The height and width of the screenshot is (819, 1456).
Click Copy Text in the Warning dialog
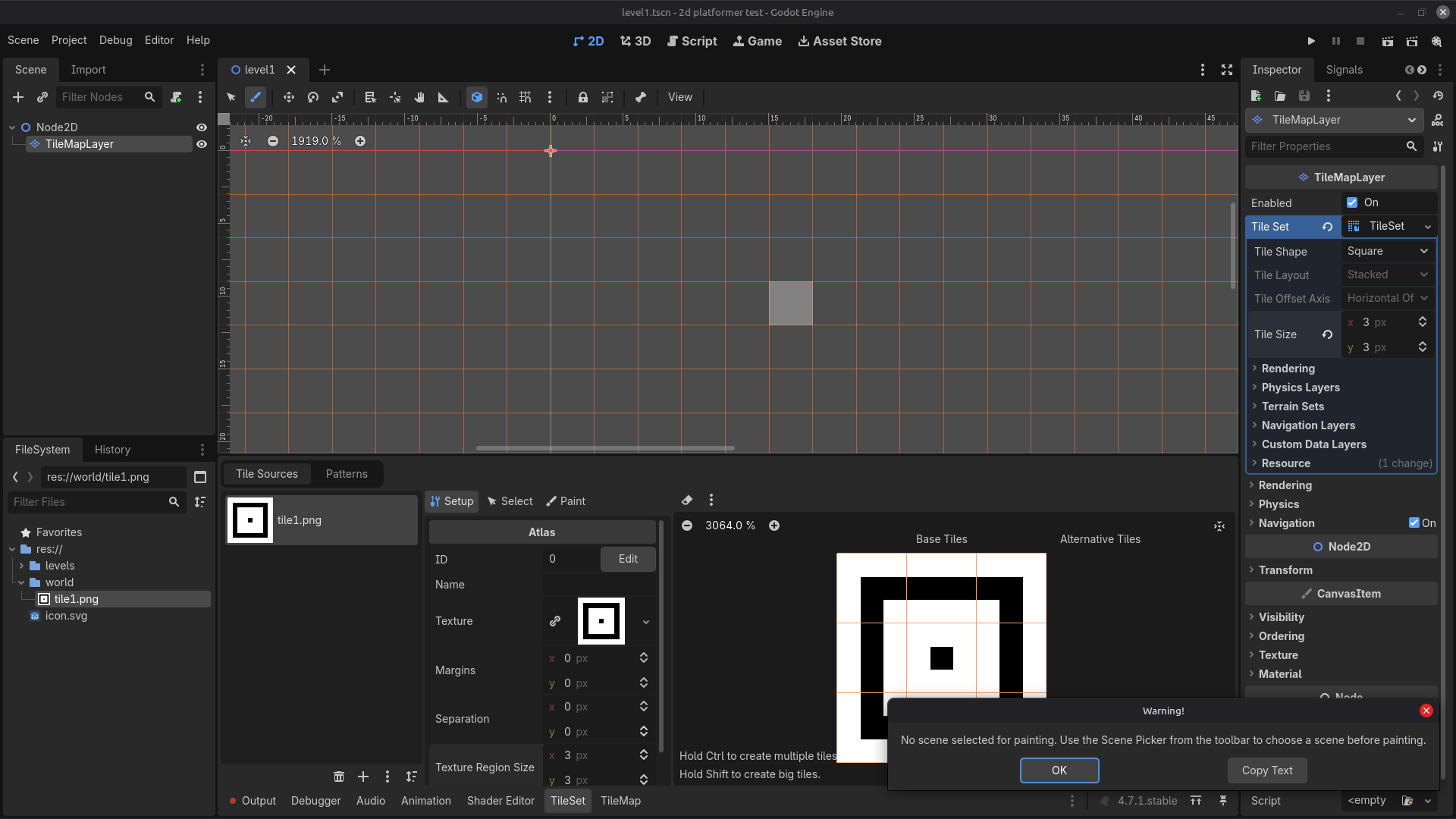[1267, 770]
